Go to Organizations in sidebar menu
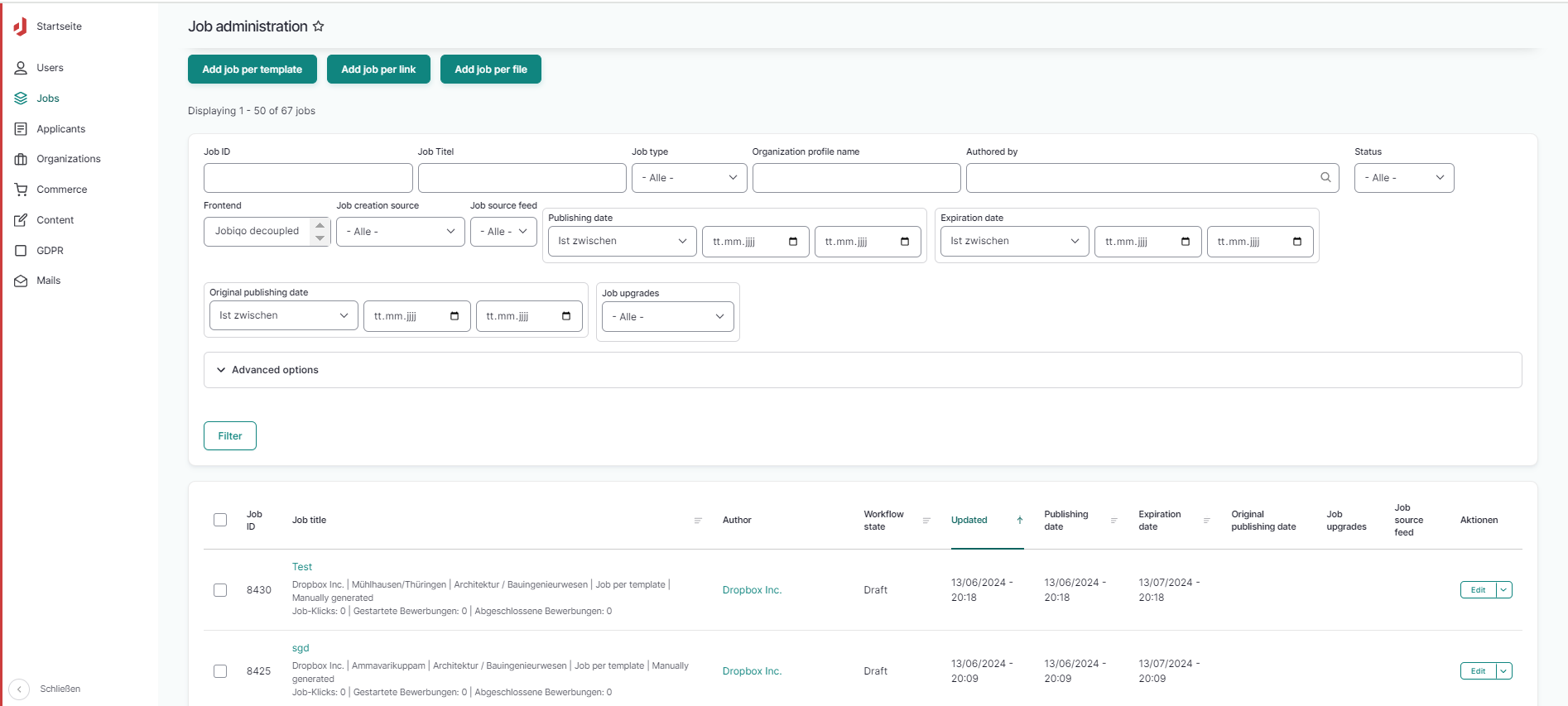 point(69,159)
